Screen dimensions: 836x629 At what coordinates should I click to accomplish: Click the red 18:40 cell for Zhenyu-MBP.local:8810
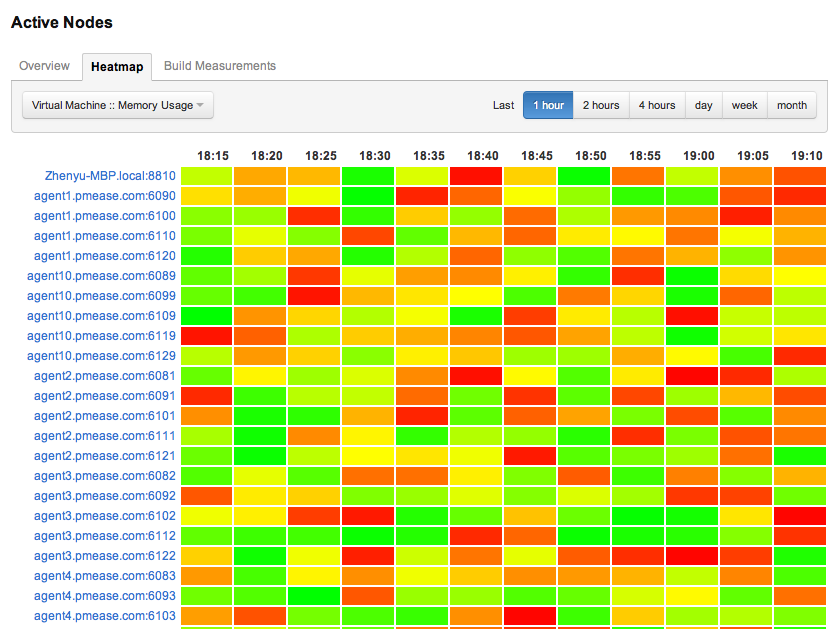pos(476,175)
